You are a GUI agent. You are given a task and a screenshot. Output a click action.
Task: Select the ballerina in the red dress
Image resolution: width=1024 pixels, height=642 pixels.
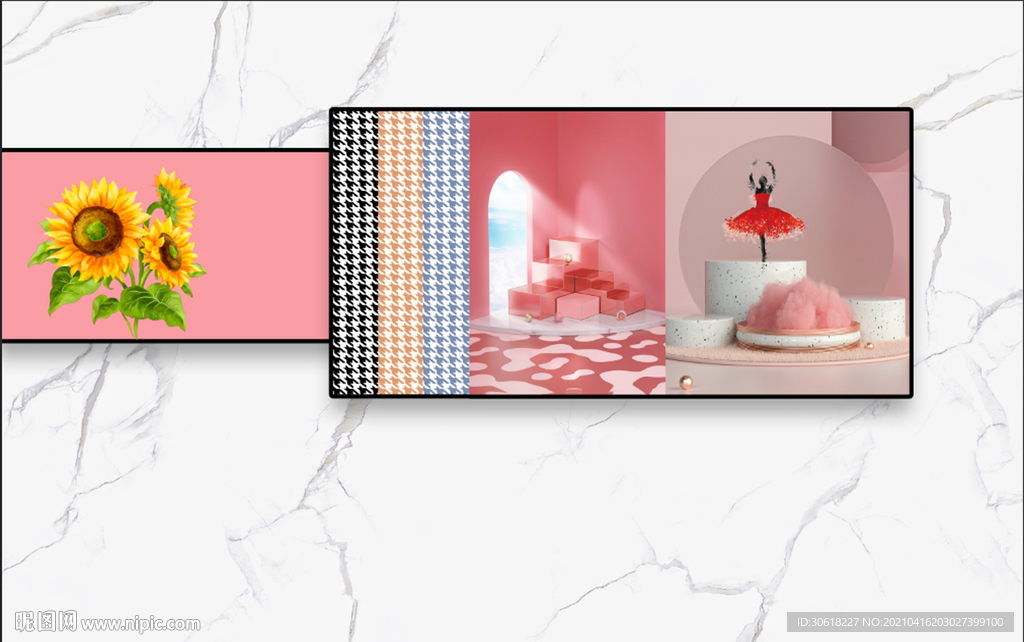[x=763, y=210]
